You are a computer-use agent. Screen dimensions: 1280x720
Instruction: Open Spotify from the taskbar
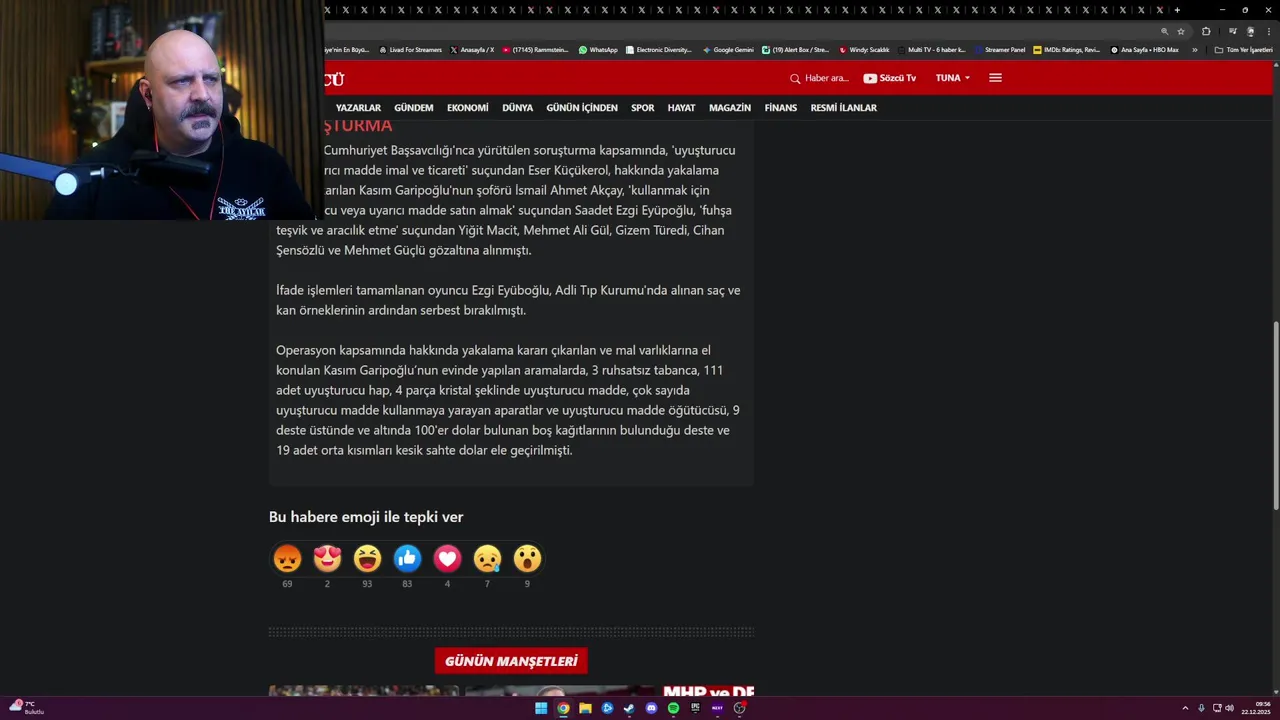click(673, 708)
